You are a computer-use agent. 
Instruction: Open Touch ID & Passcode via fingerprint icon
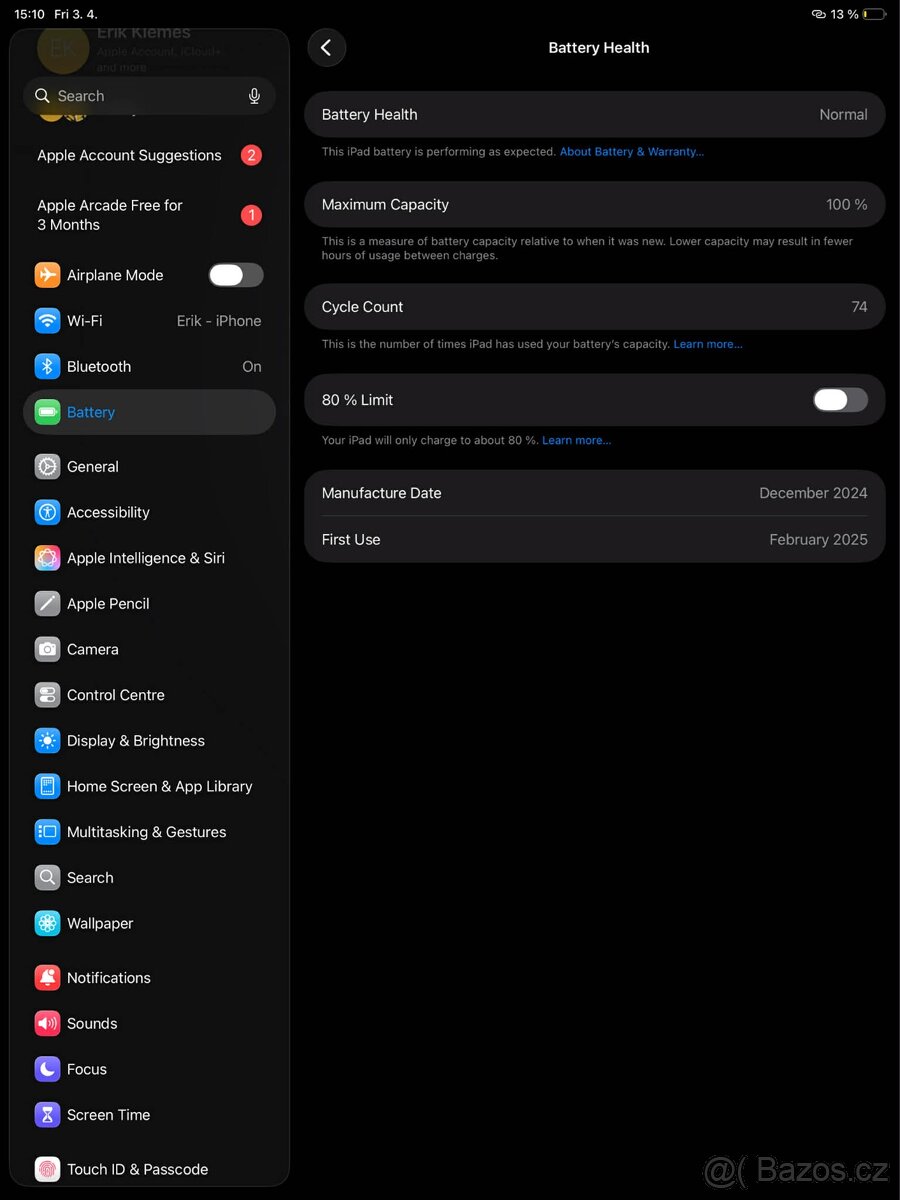(46, 1169)
